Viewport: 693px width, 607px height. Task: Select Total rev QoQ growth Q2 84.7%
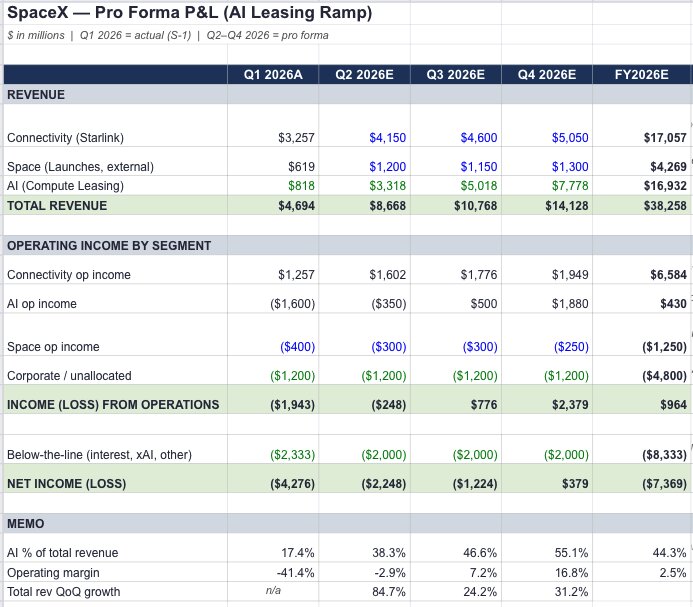[389, 592]
